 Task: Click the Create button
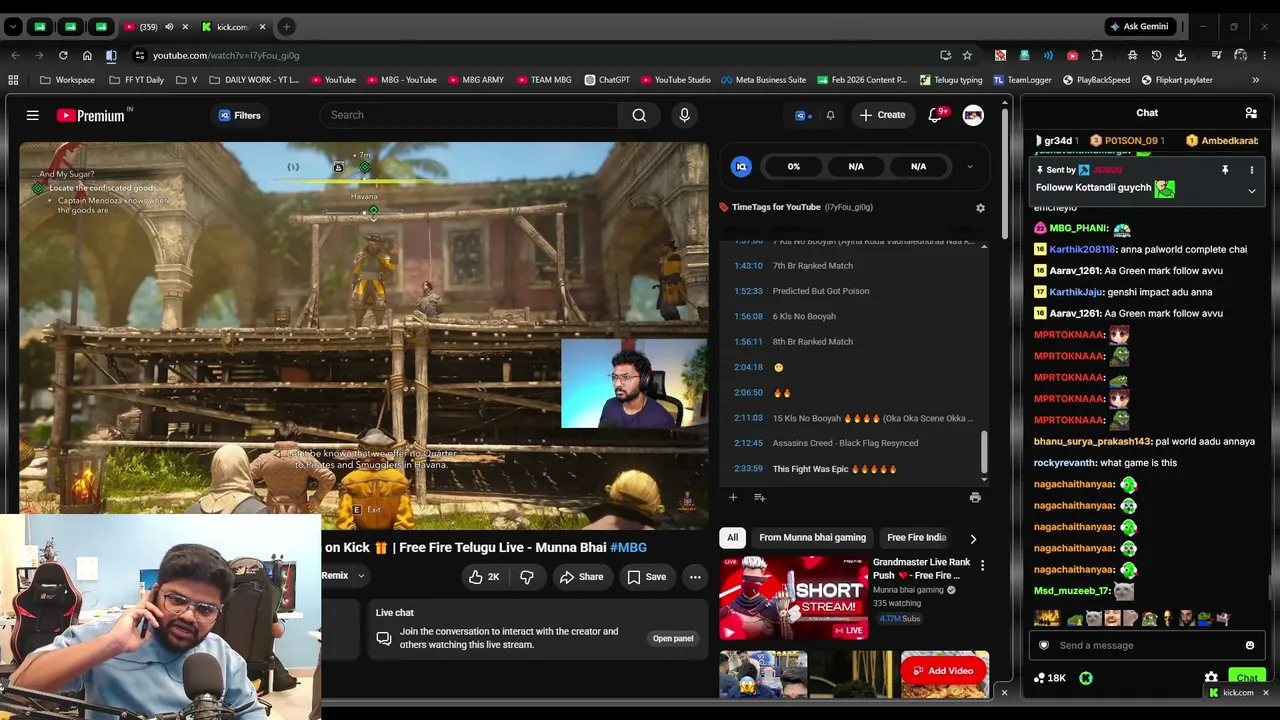(882, 115)
